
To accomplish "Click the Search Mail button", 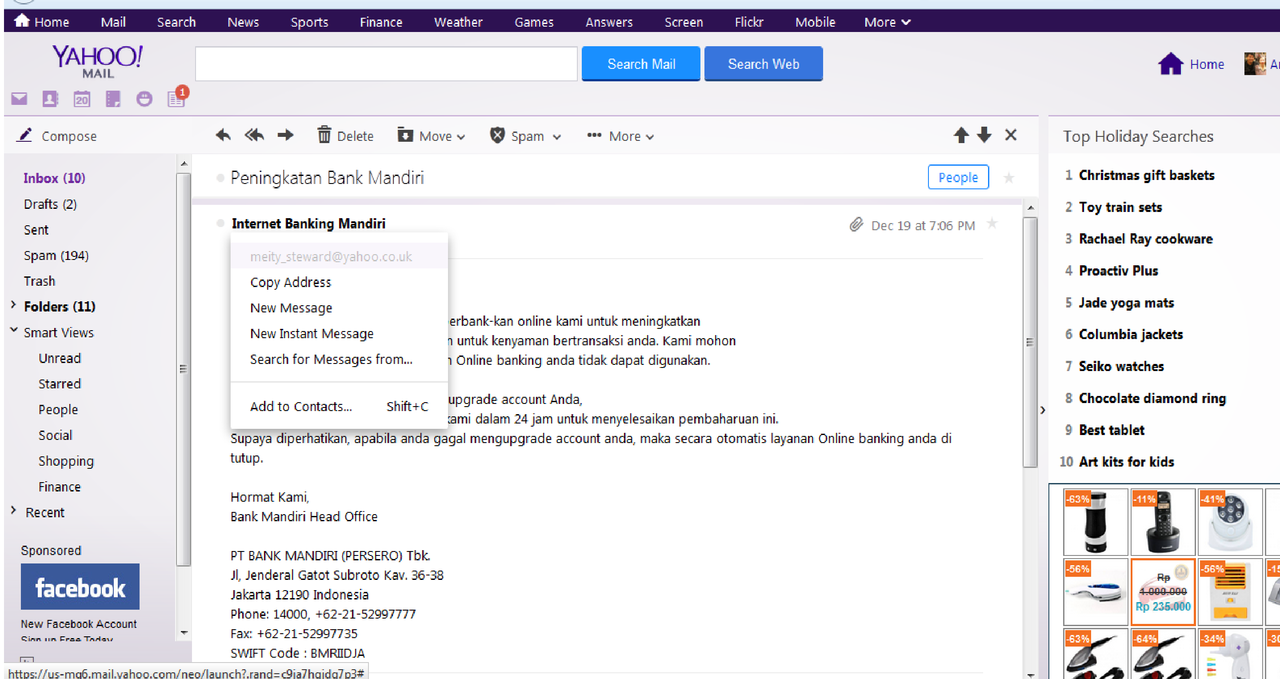I will tap(641, 64).
